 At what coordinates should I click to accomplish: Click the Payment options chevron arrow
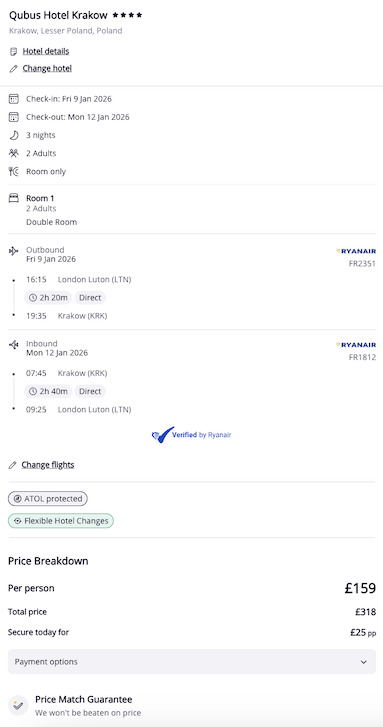[x=364, y=662]
